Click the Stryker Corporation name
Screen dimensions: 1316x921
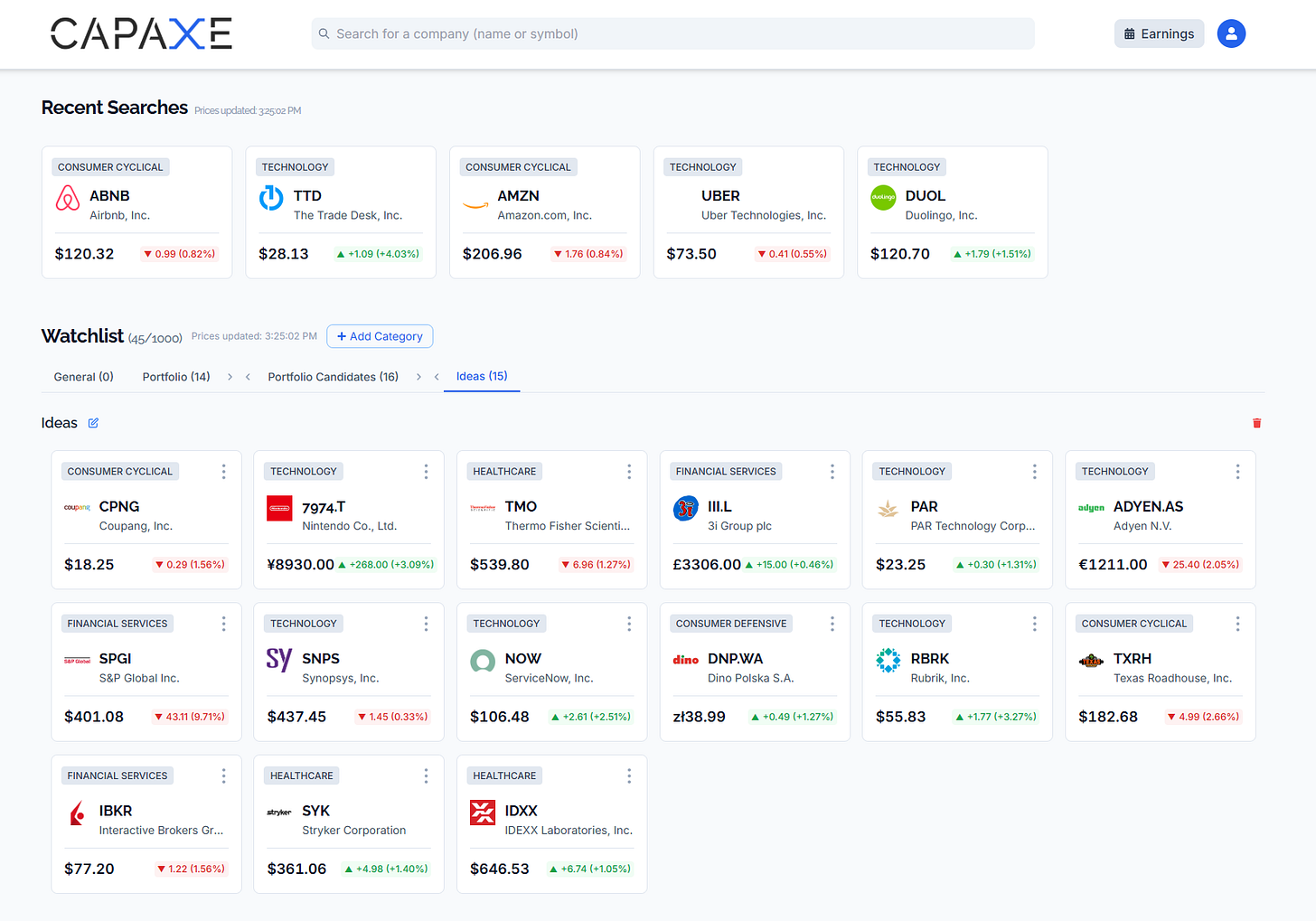pyautogui.click(x=354, y=830)
